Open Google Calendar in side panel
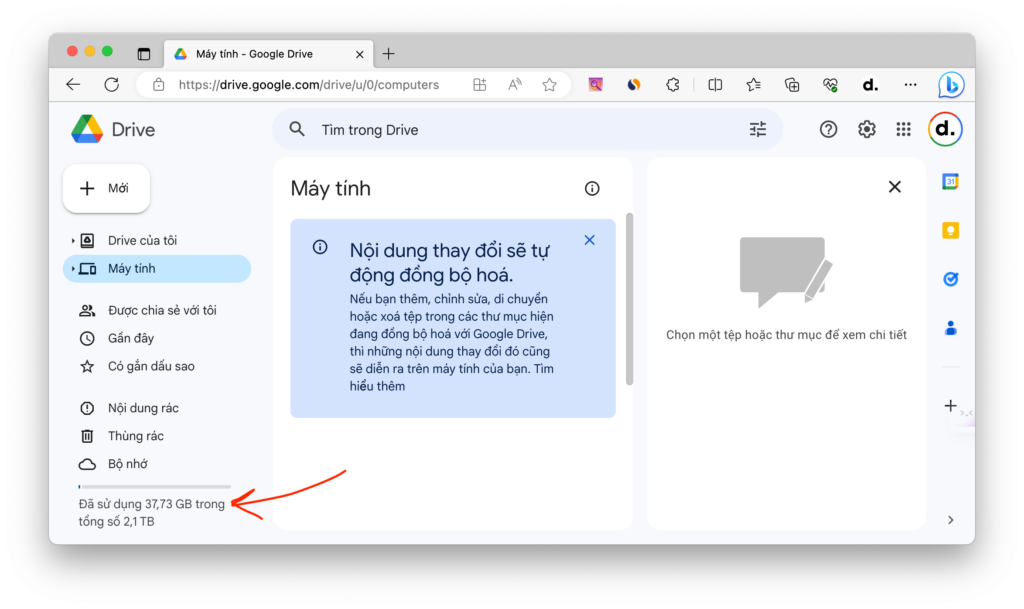Image resolution: width=1024 pixels, height=609 pixels. [x=950, y=182]
